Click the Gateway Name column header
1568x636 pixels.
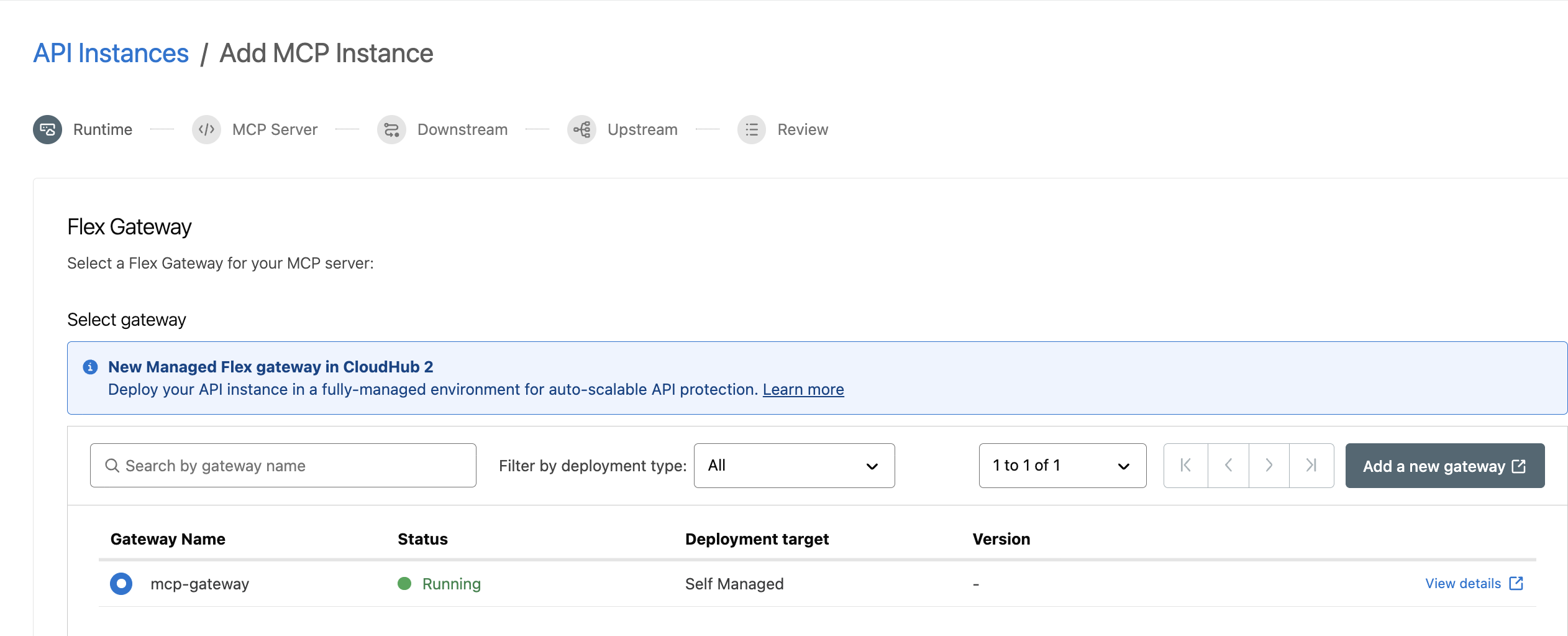[x=168, y=539]
